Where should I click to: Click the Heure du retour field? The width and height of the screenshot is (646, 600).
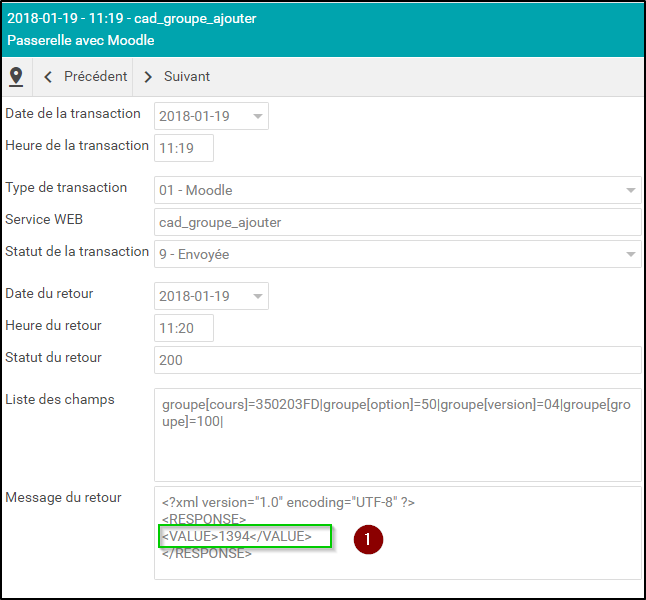[x=184, y=328]
